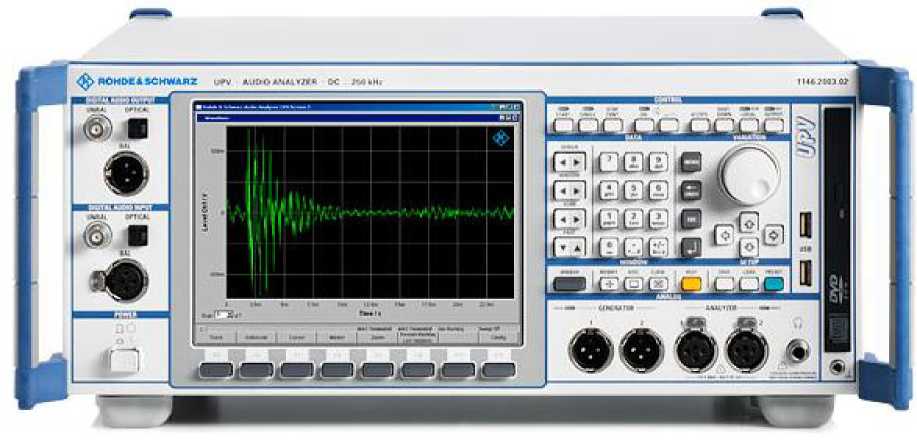Select the Marker softkey label on screen
Screen dimensions: 917x440
pos(337,339)
